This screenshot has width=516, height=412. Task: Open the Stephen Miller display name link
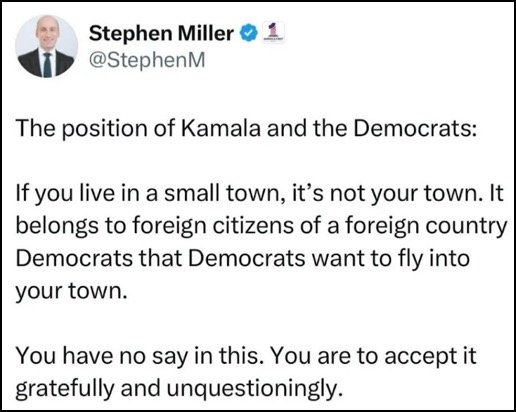coord(161,33)
